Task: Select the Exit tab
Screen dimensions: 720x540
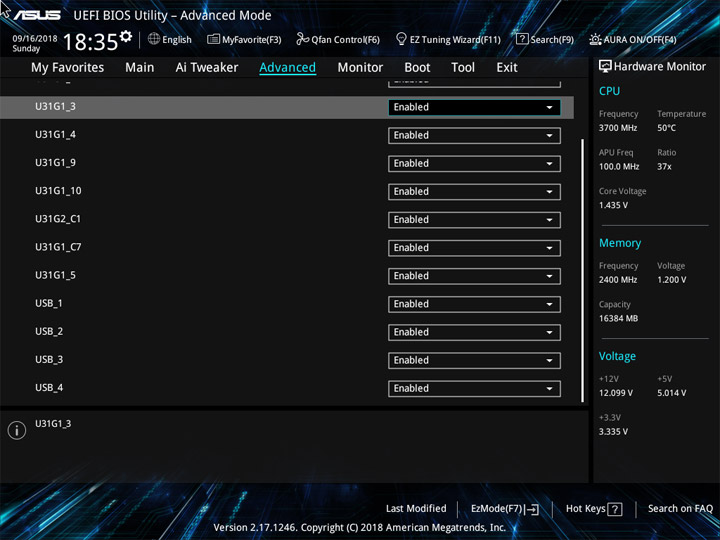Action: 506,68
